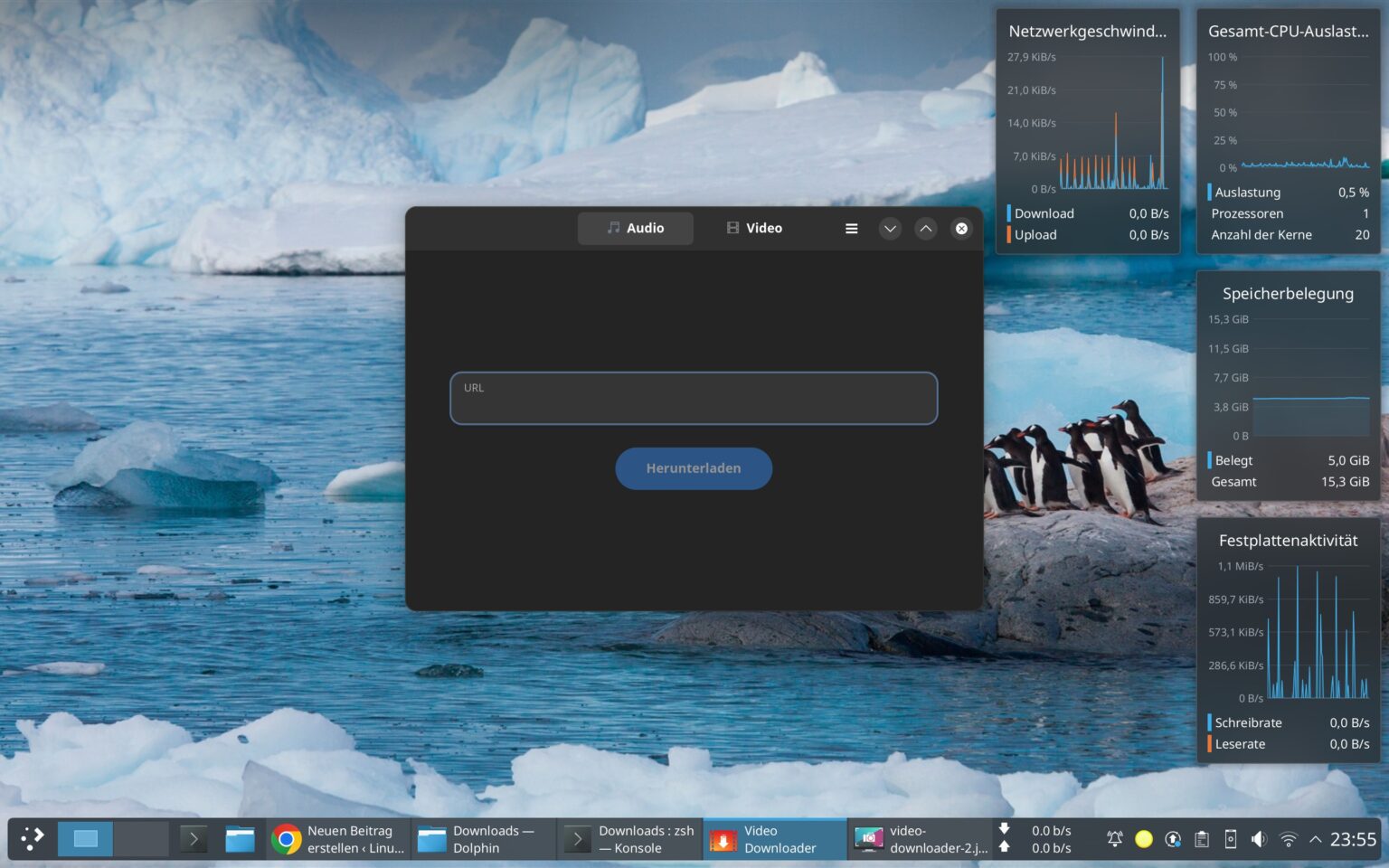Expand the downward chevron in the downloader header
Viewport: 1389px width, 868px height.
pyautogui.click(x=890, y=228)
